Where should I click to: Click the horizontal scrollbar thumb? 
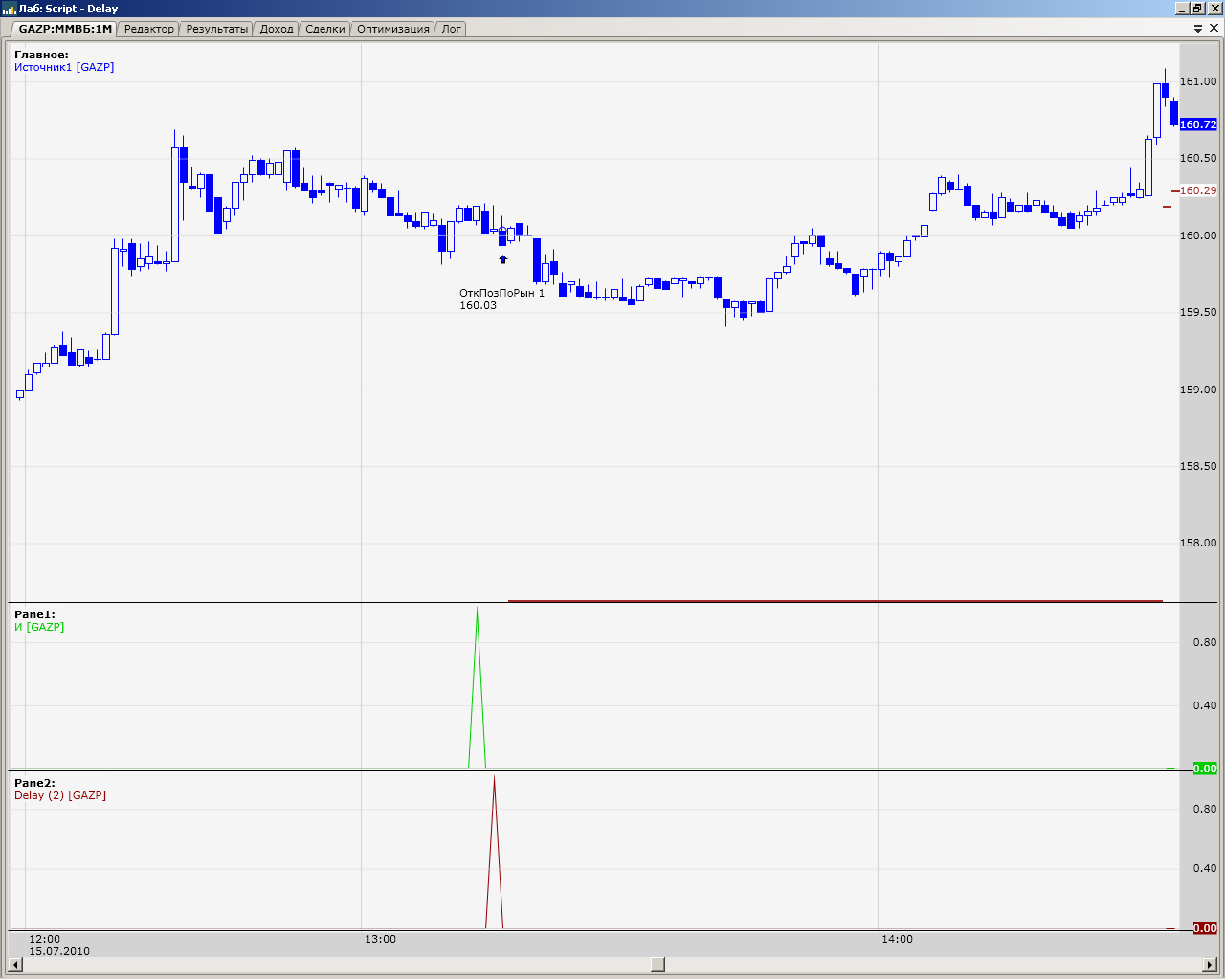coord(657,964)
